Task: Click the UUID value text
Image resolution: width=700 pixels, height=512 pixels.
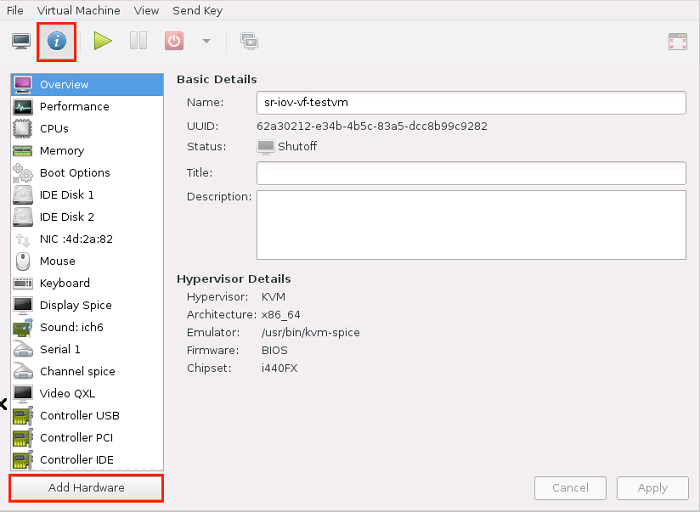Action: click(372, 126)
